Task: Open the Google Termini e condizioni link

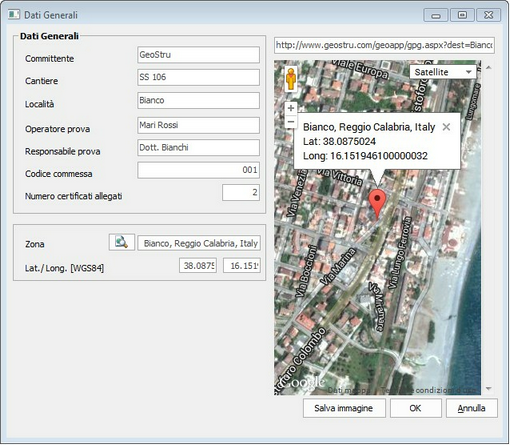Action: pyautogui.click(x=428, y=390)
